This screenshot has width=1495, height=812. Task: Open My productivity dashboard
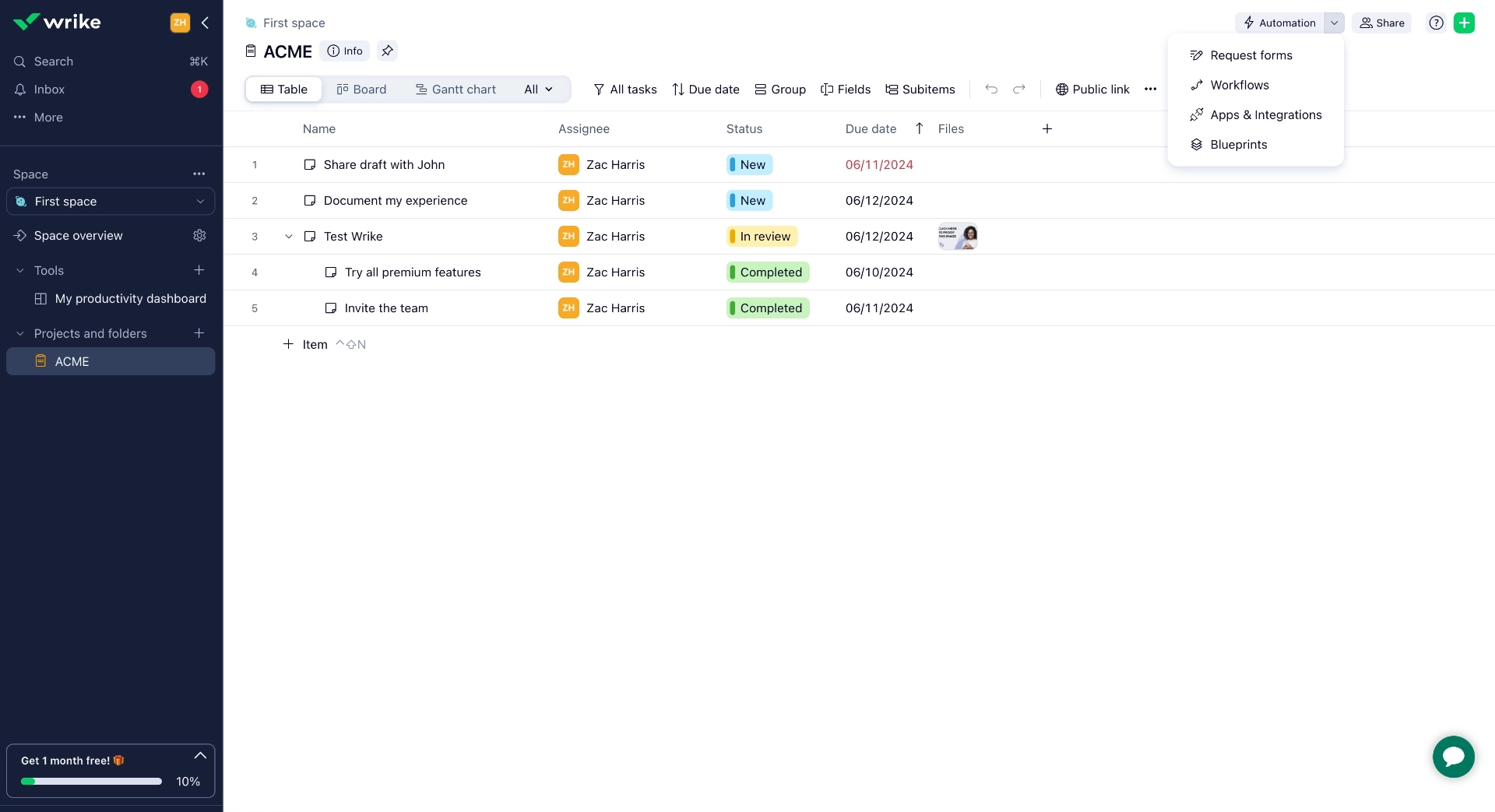(x=121, y=299)
